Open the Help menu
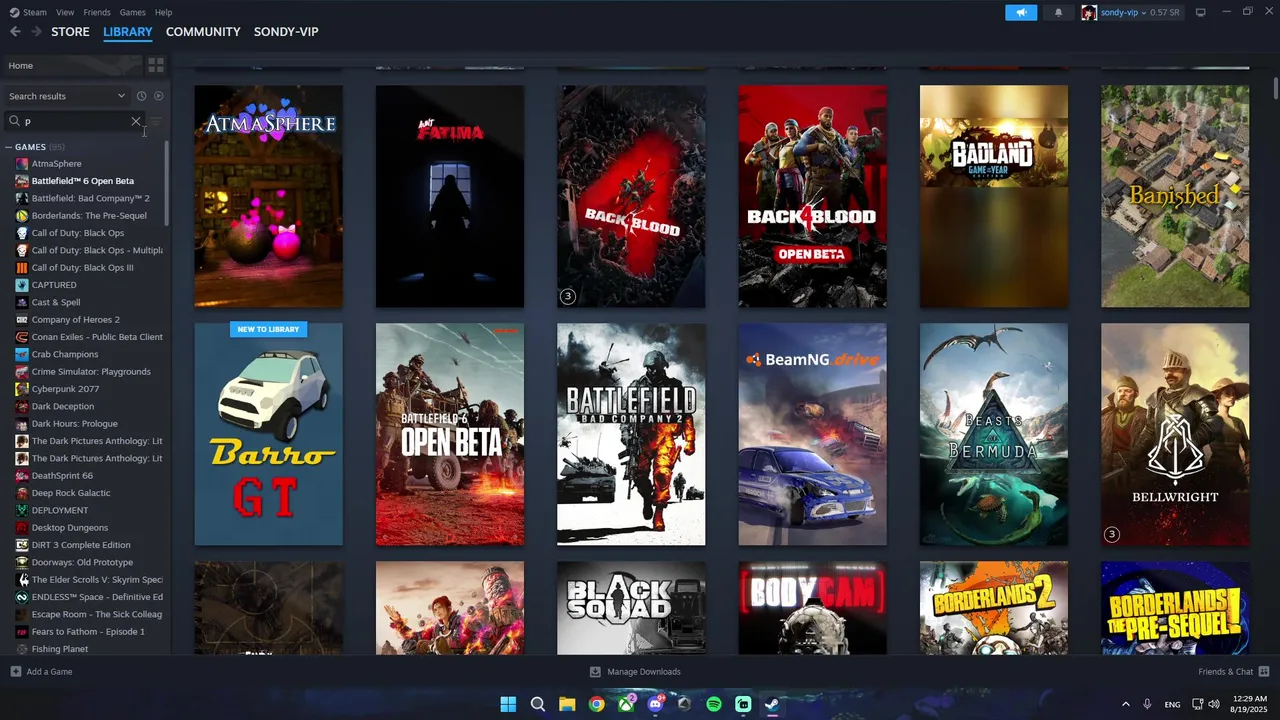This screenshot has width=1280, height=720. 164,12
